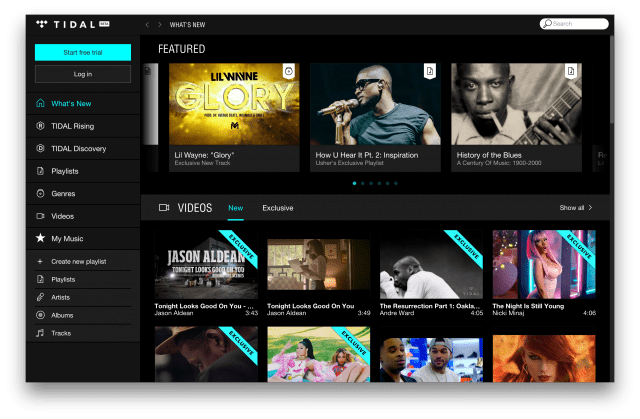Click title 'History of the Blues'
Viewport: 640px width, 419px height.
coord(489,155)
